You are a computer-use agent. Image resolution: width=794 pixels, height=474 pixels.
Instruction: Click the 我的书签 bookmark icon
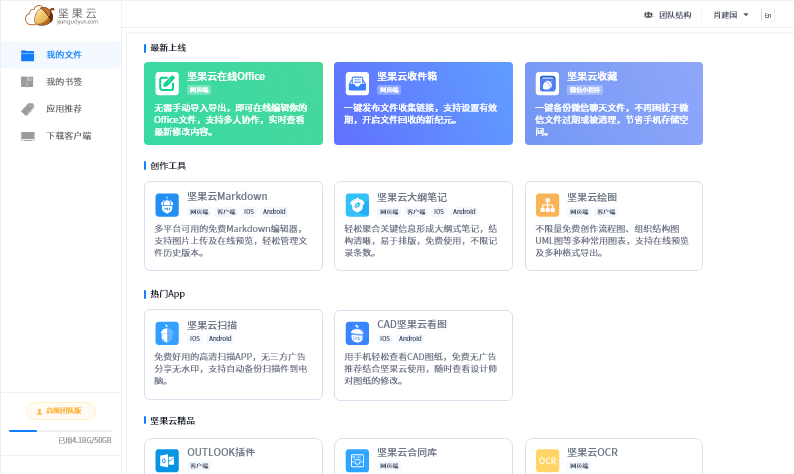point(27,82)
